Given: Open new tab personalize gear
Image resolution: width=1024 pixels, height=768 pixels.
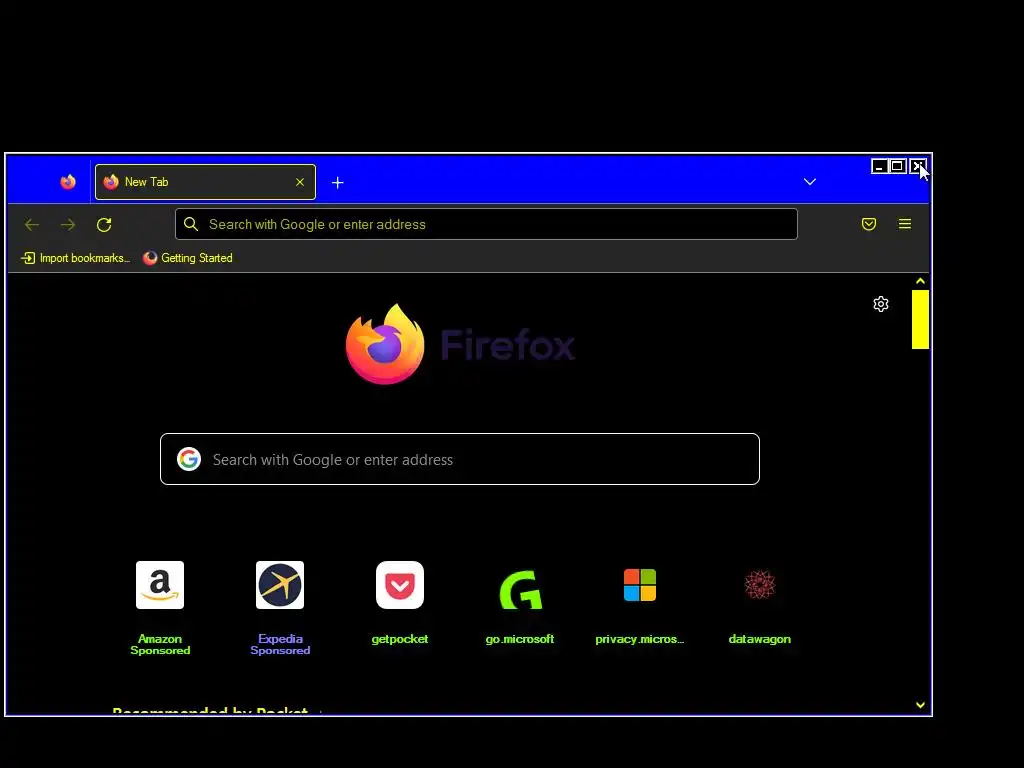Looking at the screenshot, I should tap(881, 304).
